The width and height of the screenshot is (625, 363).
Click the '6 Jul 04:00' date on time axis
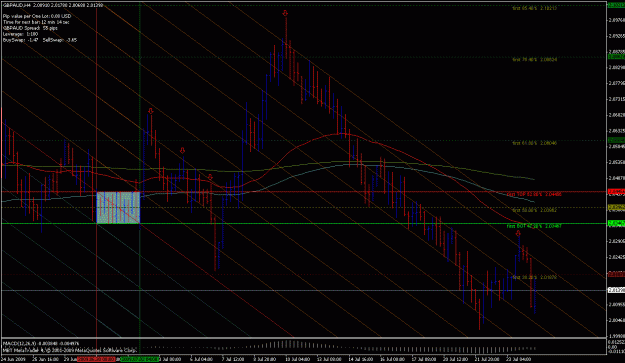[201, 359]
